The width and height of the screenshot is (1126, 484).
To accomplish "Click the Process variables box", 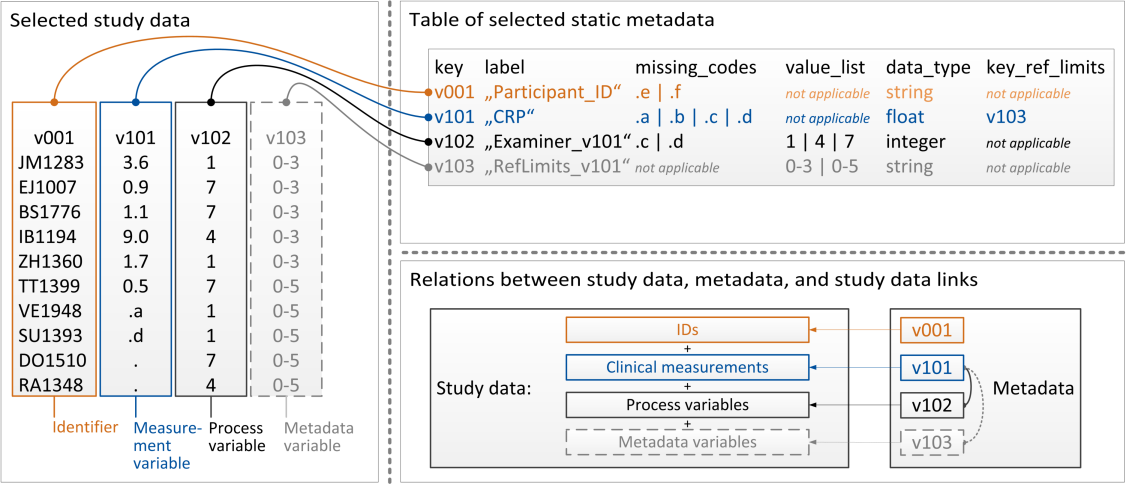I will pyautogui.click(x=687, y=404).
